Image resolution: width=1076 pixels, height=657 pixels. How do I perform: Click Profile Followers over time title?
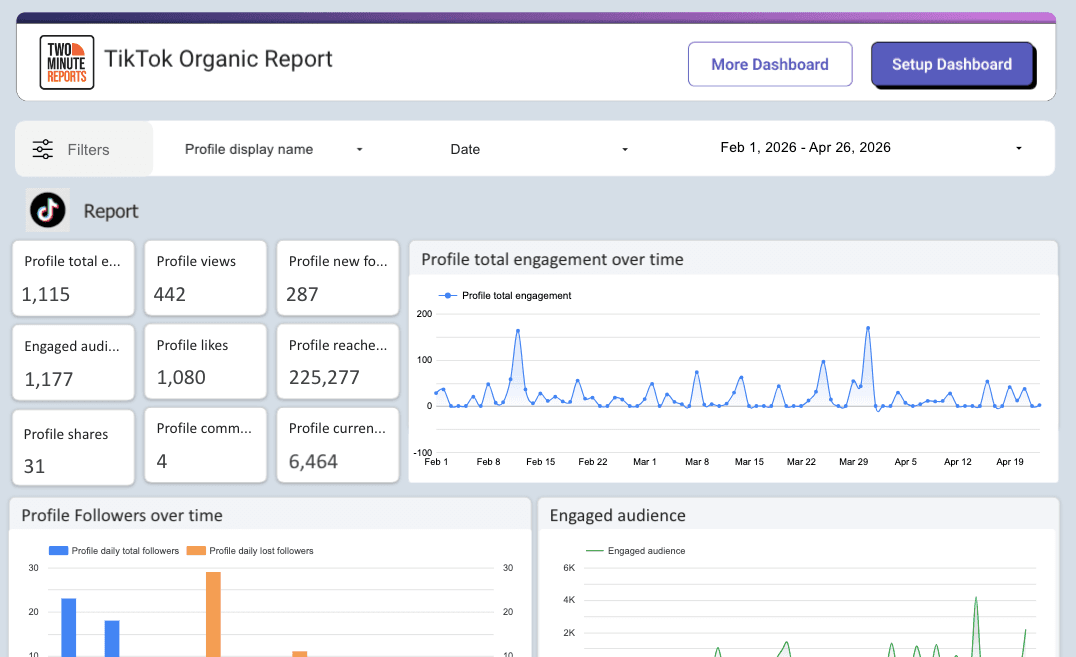122,516
